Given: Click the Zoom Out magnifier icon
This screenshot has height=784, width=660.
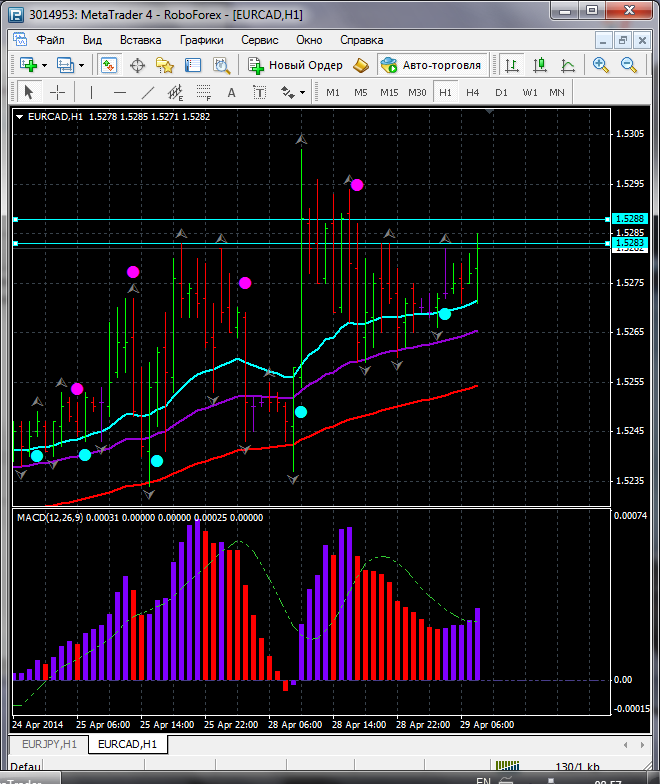Looking at the screenshot, I should [630, 65].
